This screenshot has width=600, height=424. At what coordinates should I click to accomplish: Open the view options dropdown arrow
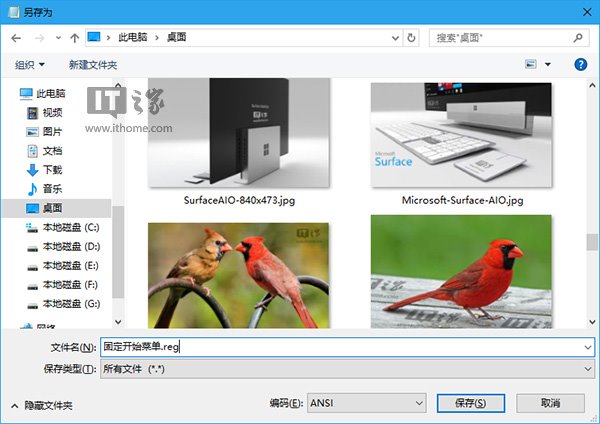coord(548,64)
